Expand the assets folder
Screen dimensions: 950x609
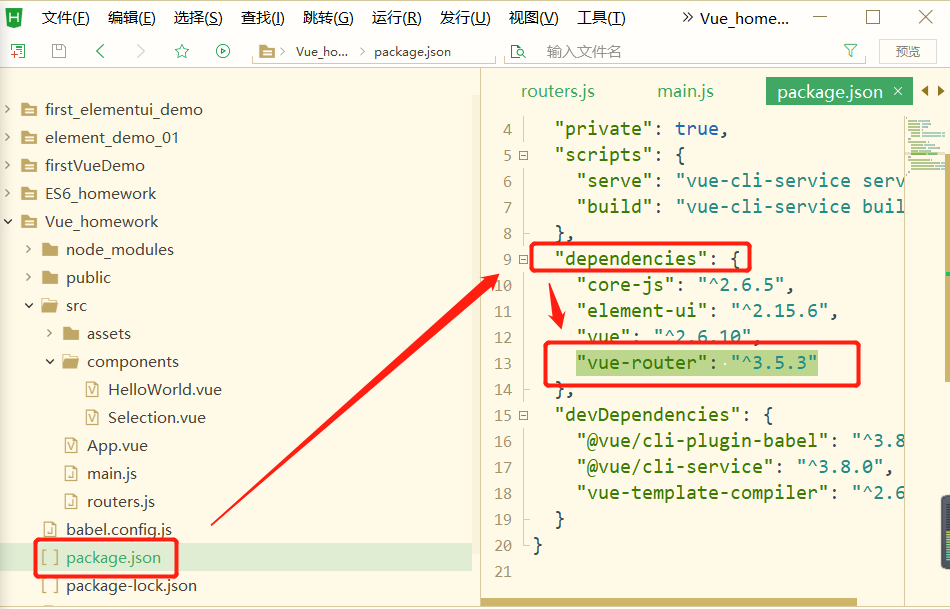pyautogui.click(x=50, y=333)
